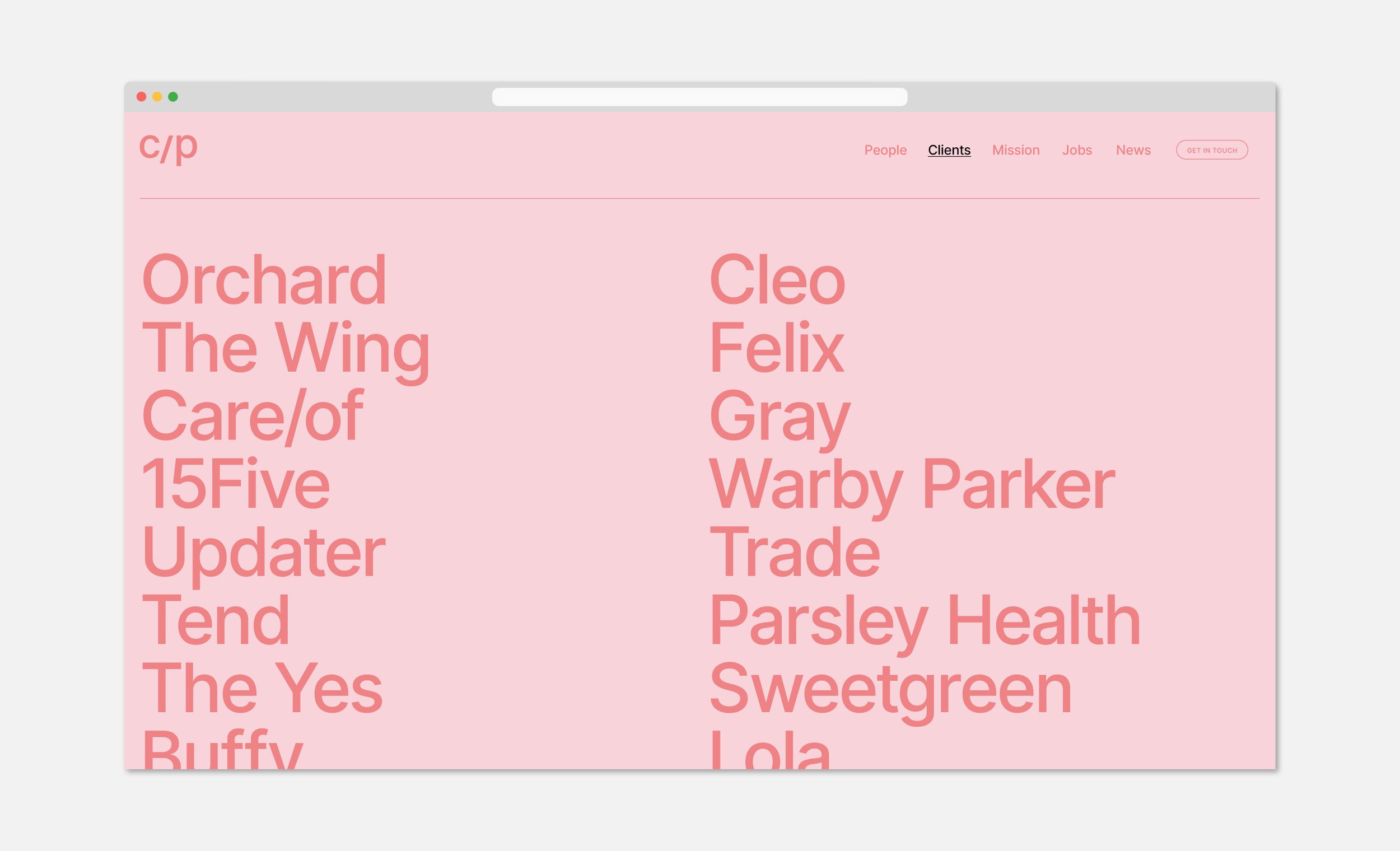Click the red window close dot
Screen dimensions: 1400x851
(142, 96)
